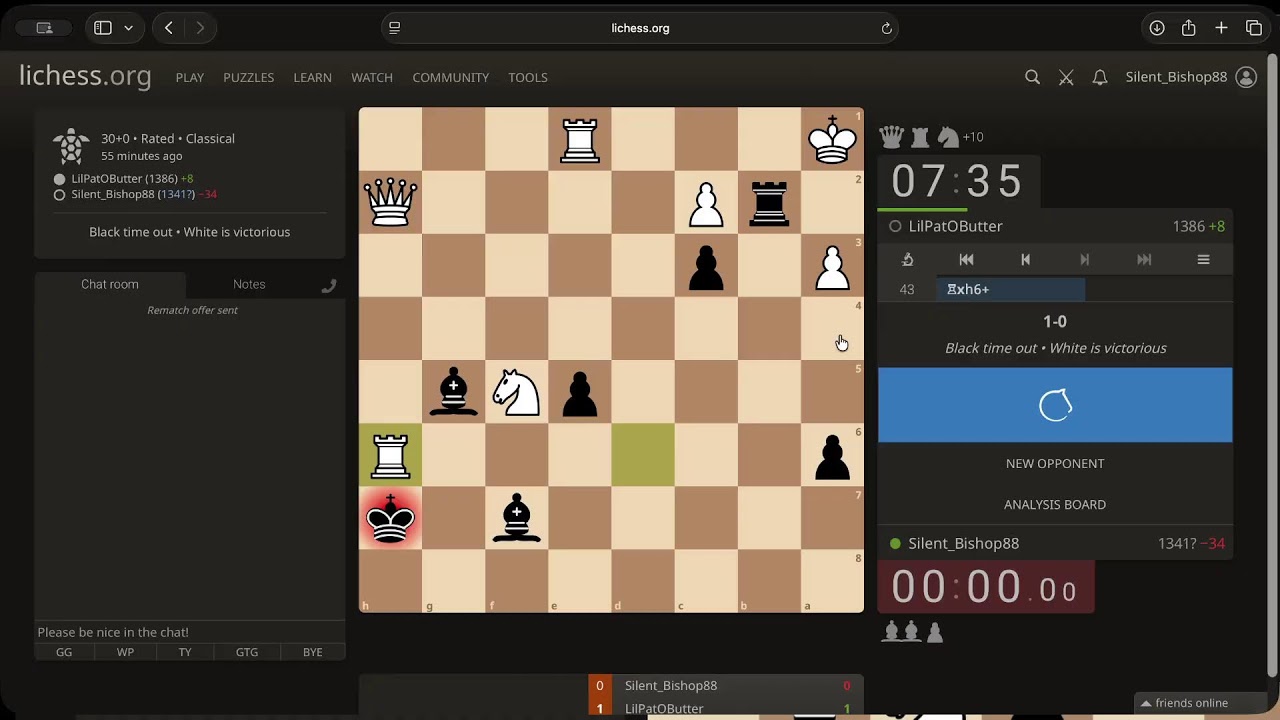1280x720 pixels.
Task: Click the reader page icon in address bar
Action: point(395,28)
